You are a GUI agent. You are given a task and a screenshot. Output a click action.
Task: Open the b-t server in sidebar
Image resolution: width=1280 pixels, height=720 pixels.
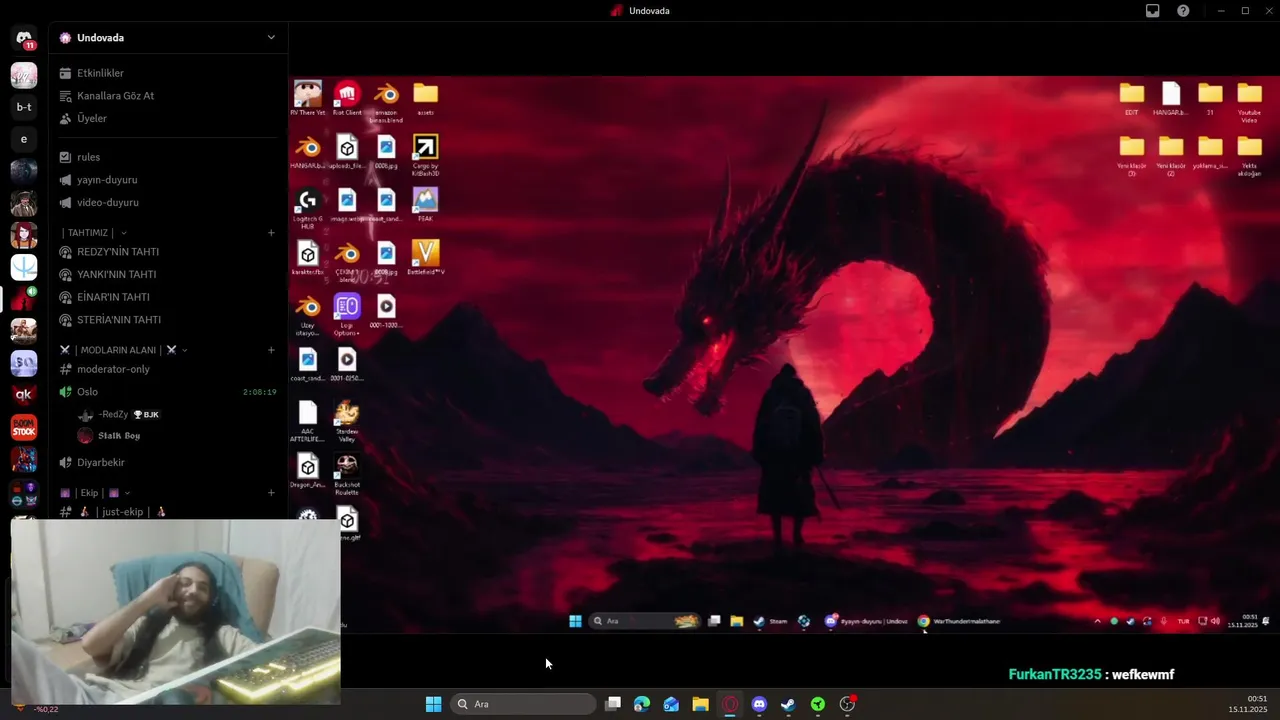point(24,107)
